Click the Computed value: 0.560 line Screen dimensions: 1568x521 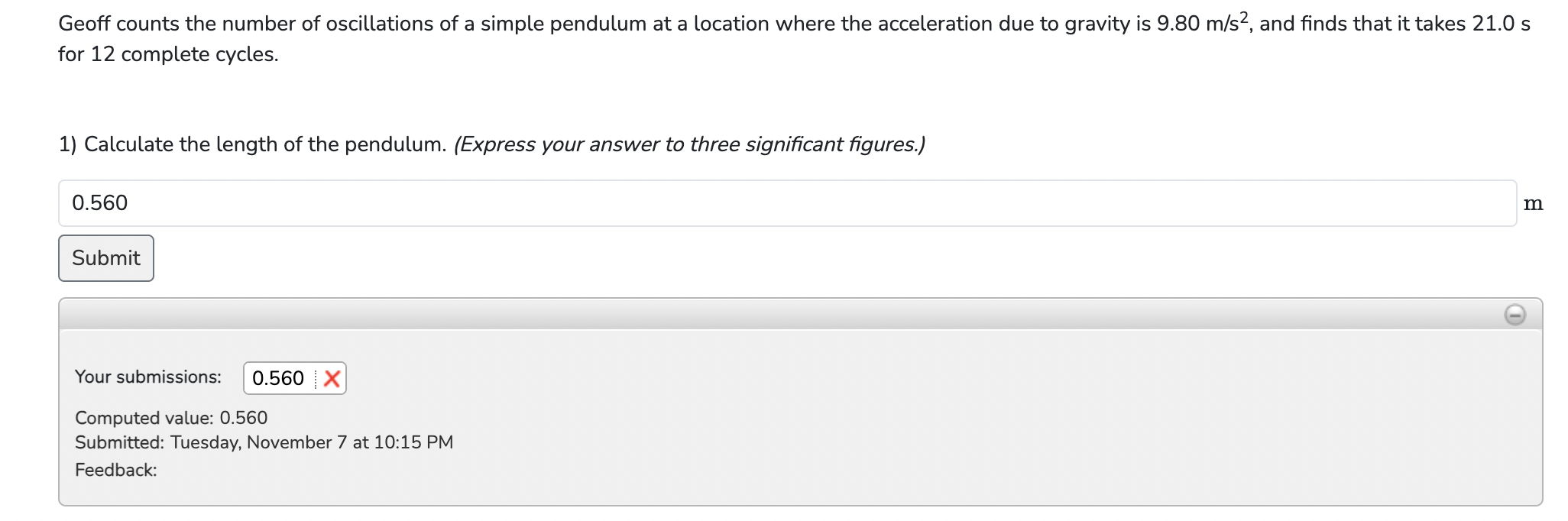point(171,418)
